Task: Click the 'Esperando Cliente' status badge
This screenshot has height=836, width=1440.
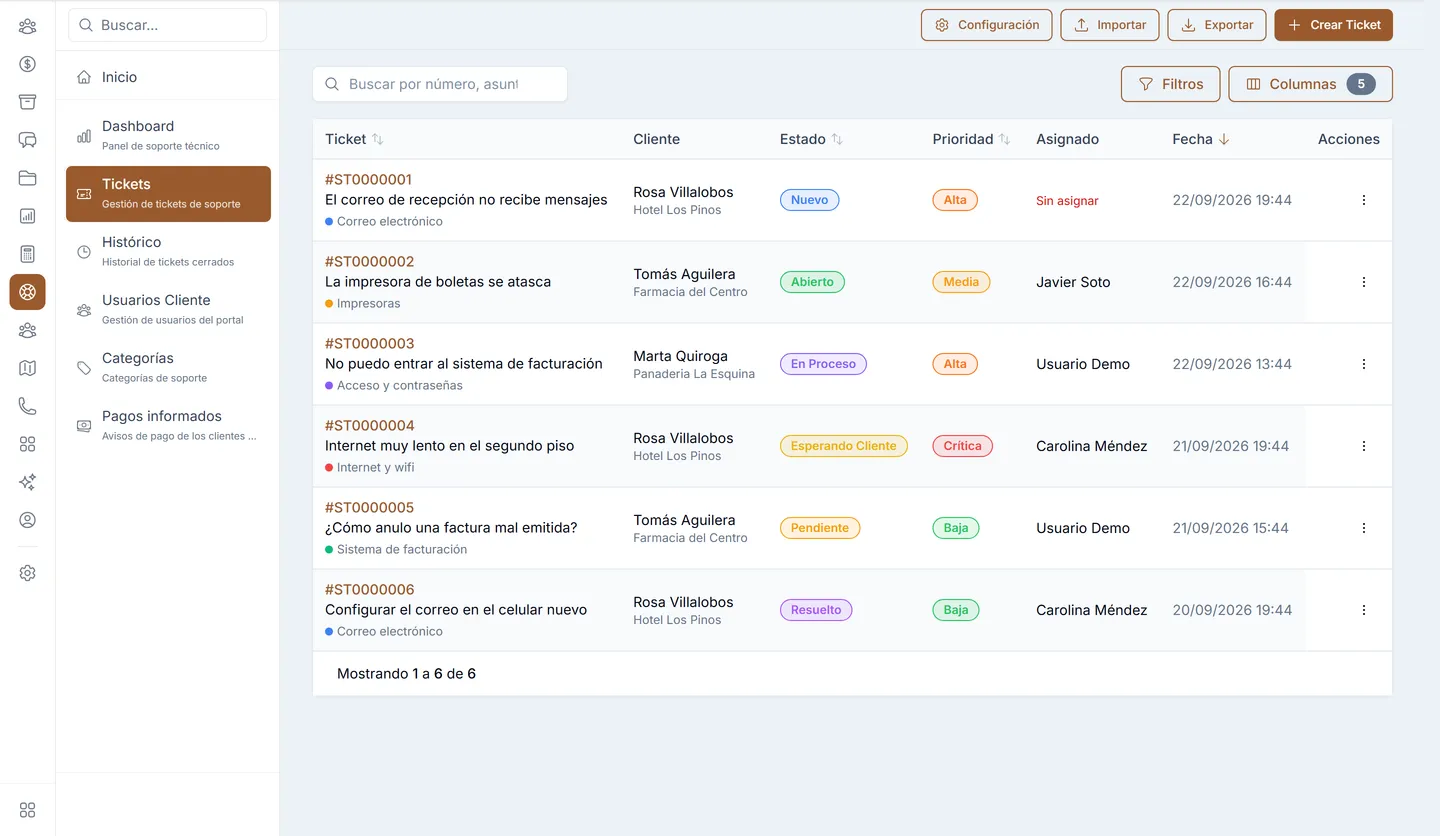Action: coord(844,446)
